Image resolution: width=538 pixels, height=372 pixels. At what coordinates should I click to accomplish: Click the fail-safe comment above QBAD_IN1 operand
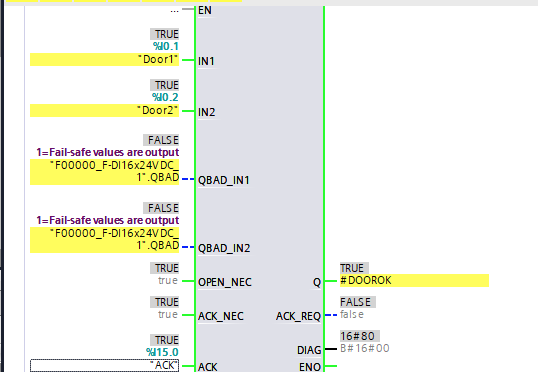pyautogui.click(x=108, y=152)
